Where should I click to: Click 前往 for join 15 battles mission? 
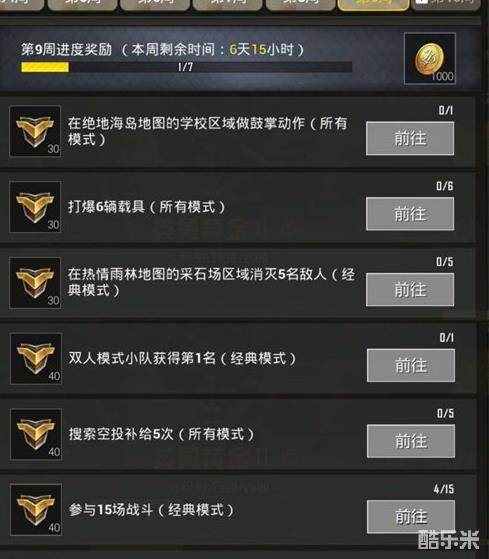click(x=411, y=517)
